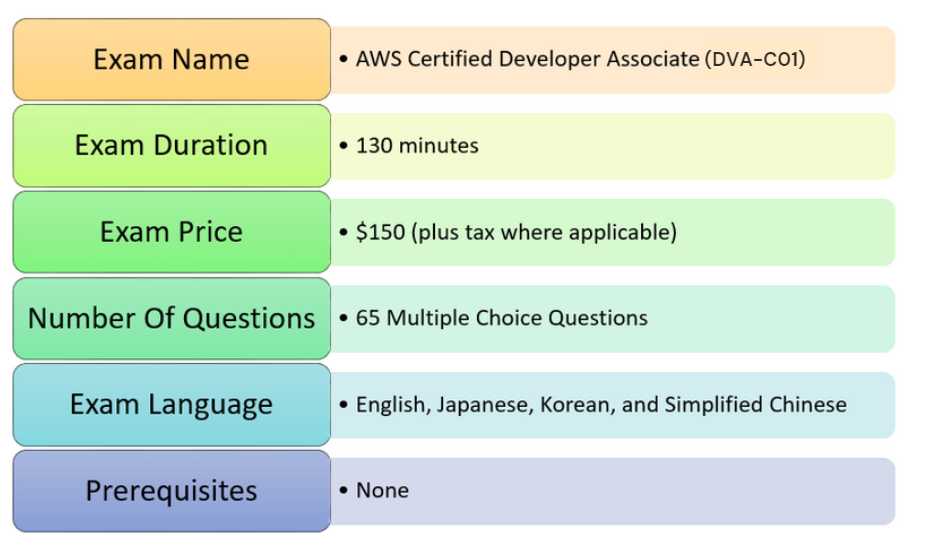Click the Exam Name label box
The image size is (933, 551).
coord(171,60)
